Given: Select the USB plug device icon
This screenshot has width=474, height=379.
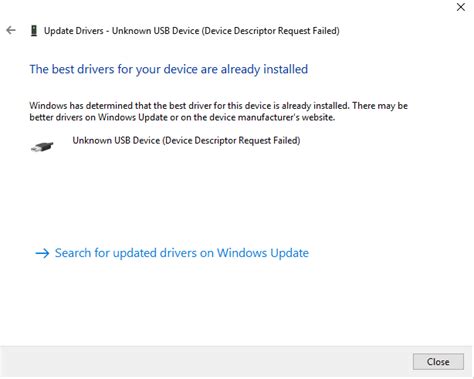Looking at the screenshot, I should click(x=42, y=147).
